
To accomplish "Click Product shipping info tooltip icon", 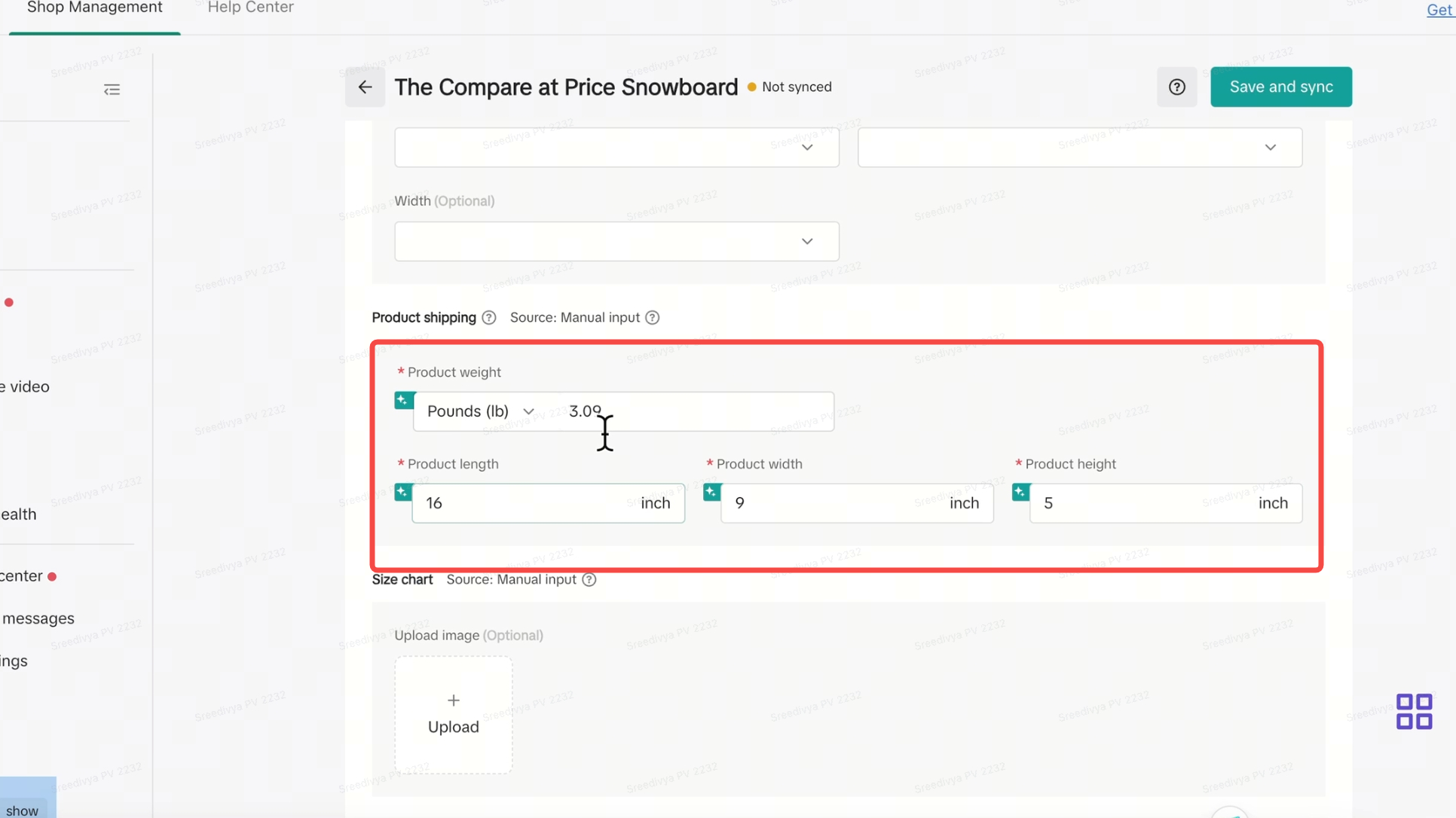I will (x=489, y=318).
